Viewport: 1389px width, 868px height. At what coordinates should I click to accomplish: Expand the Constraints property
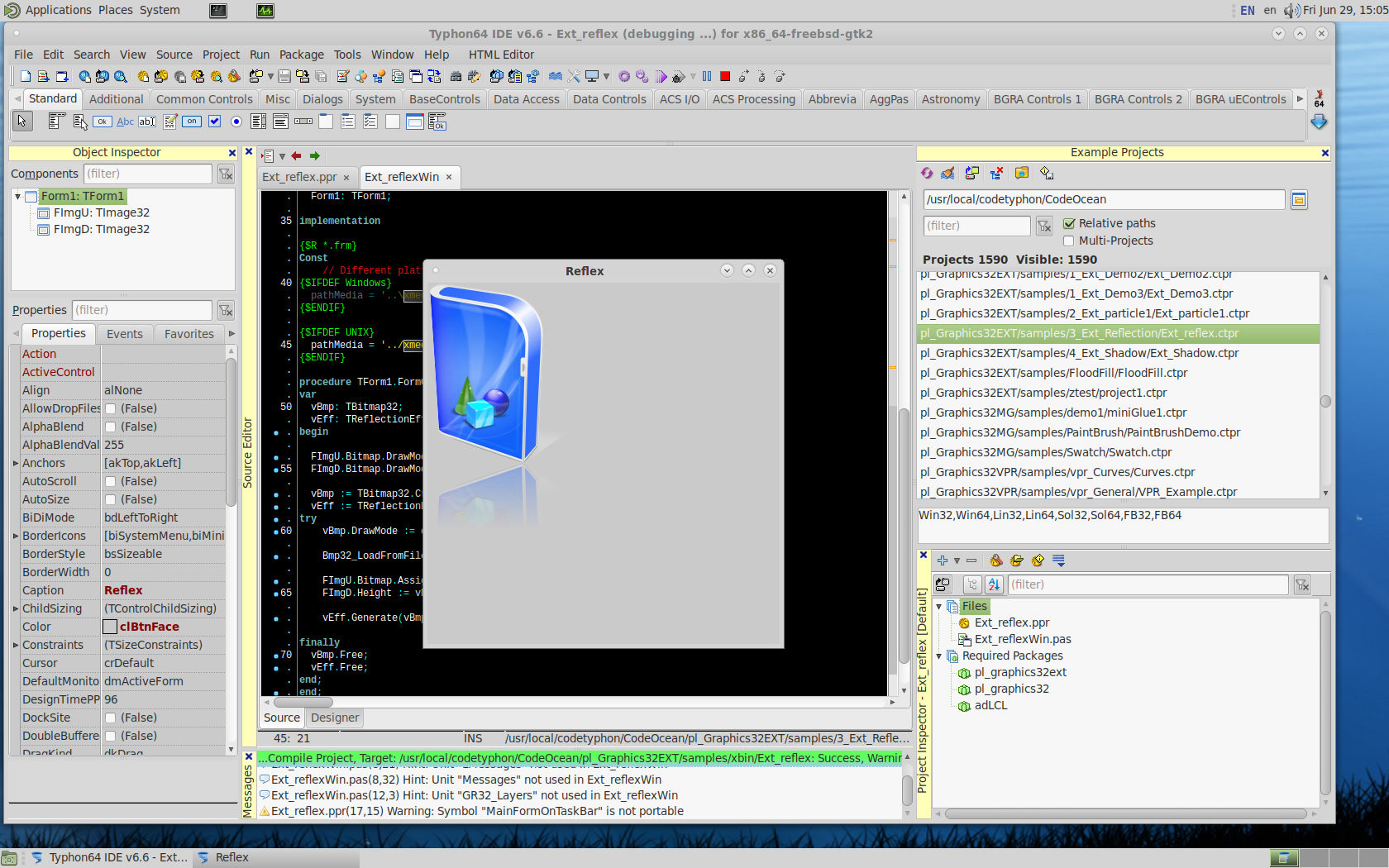[16, 645]
